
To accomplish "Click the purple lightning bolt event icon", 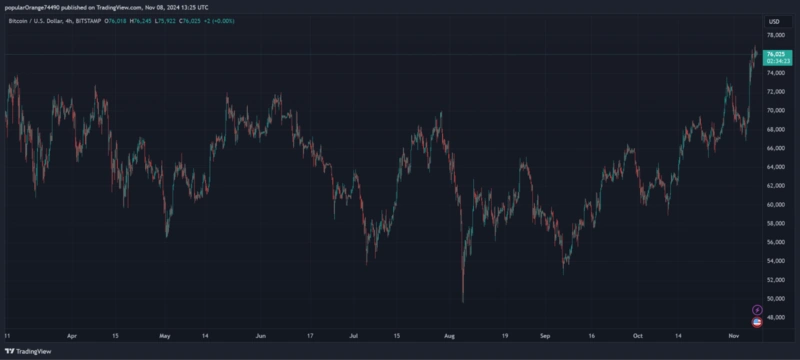I will [x=757, y=310].
